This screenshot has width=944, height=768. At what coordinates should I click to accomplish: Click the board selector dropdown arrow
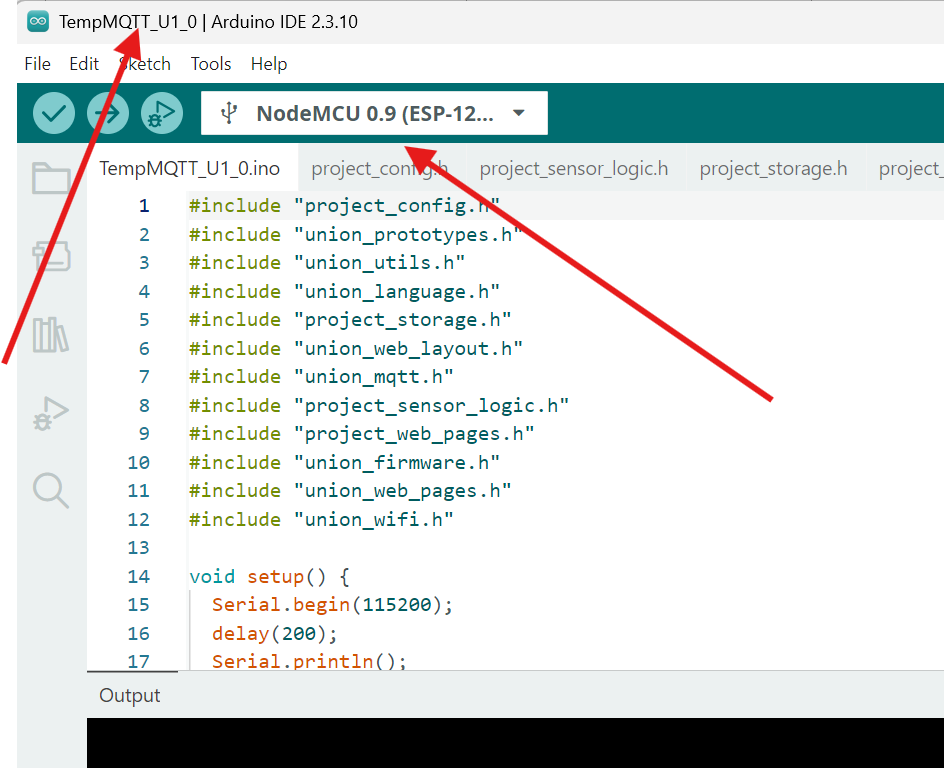tap(518, 113)
